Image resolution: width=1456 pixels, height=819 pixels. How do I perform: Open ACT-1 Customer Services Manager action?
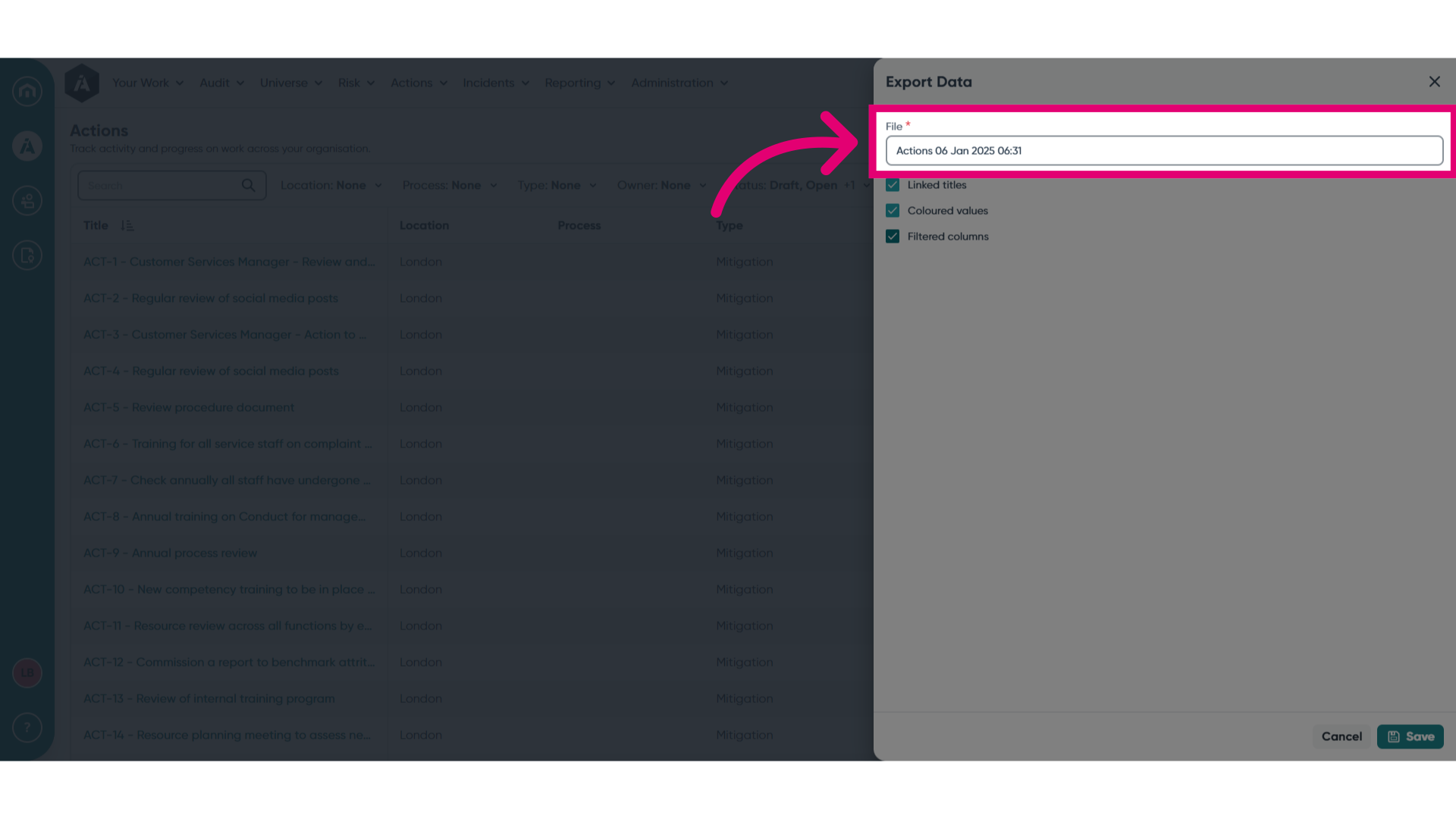(229, 262)
